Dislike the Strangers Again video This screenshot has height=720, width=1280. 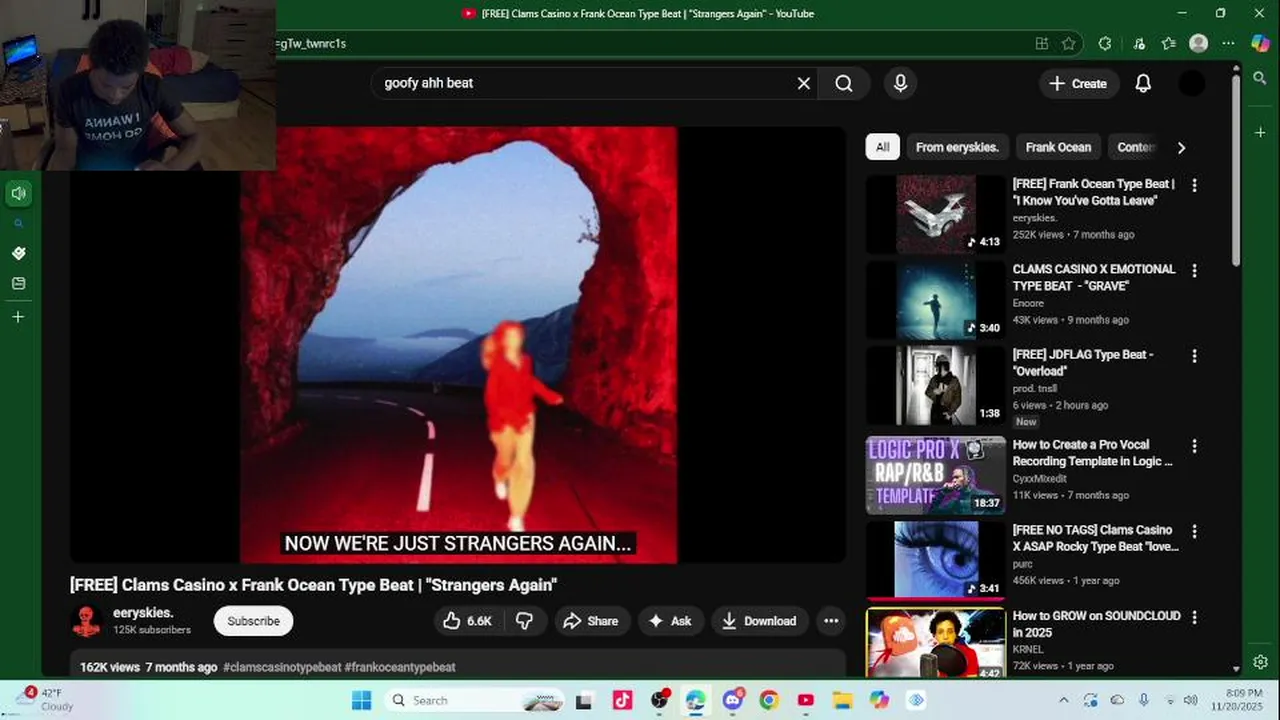[x=524, y=621]
